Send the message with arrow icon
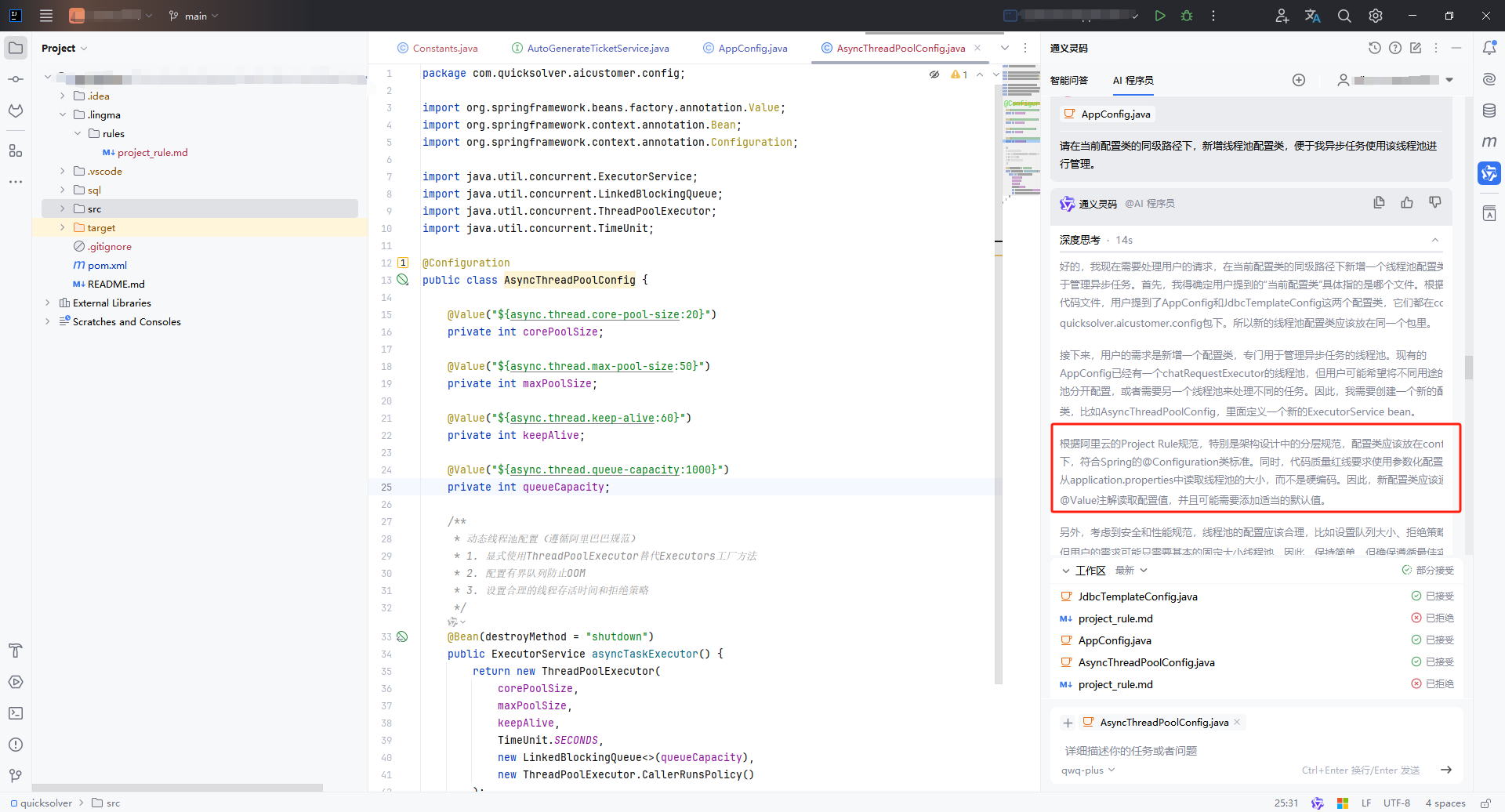Viewport: 1505px width, 812px height. (1446, 770)
